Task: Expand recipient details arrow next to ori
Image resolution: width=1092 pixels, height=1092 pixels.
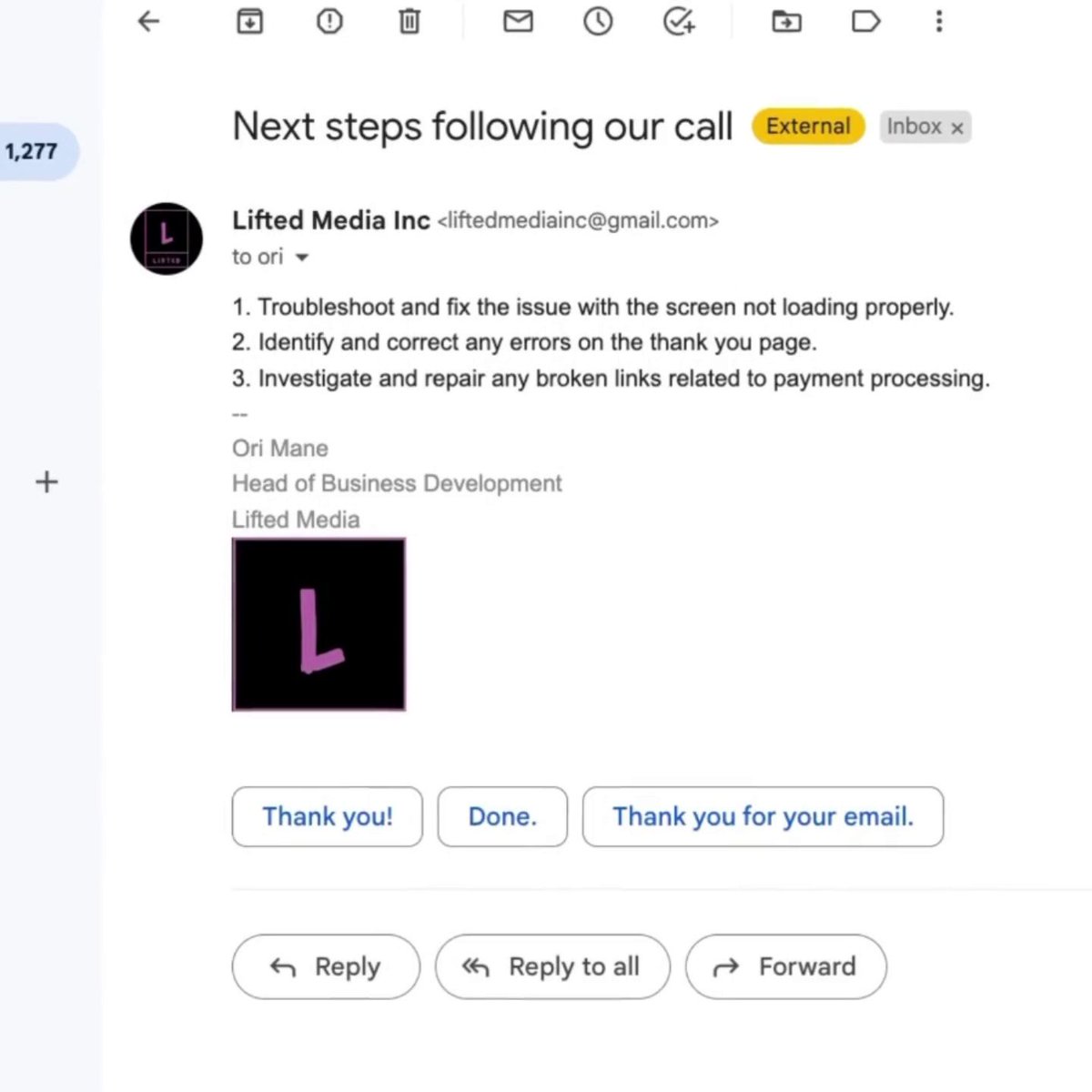Action: pyautogui.click(x=302, y=258)
